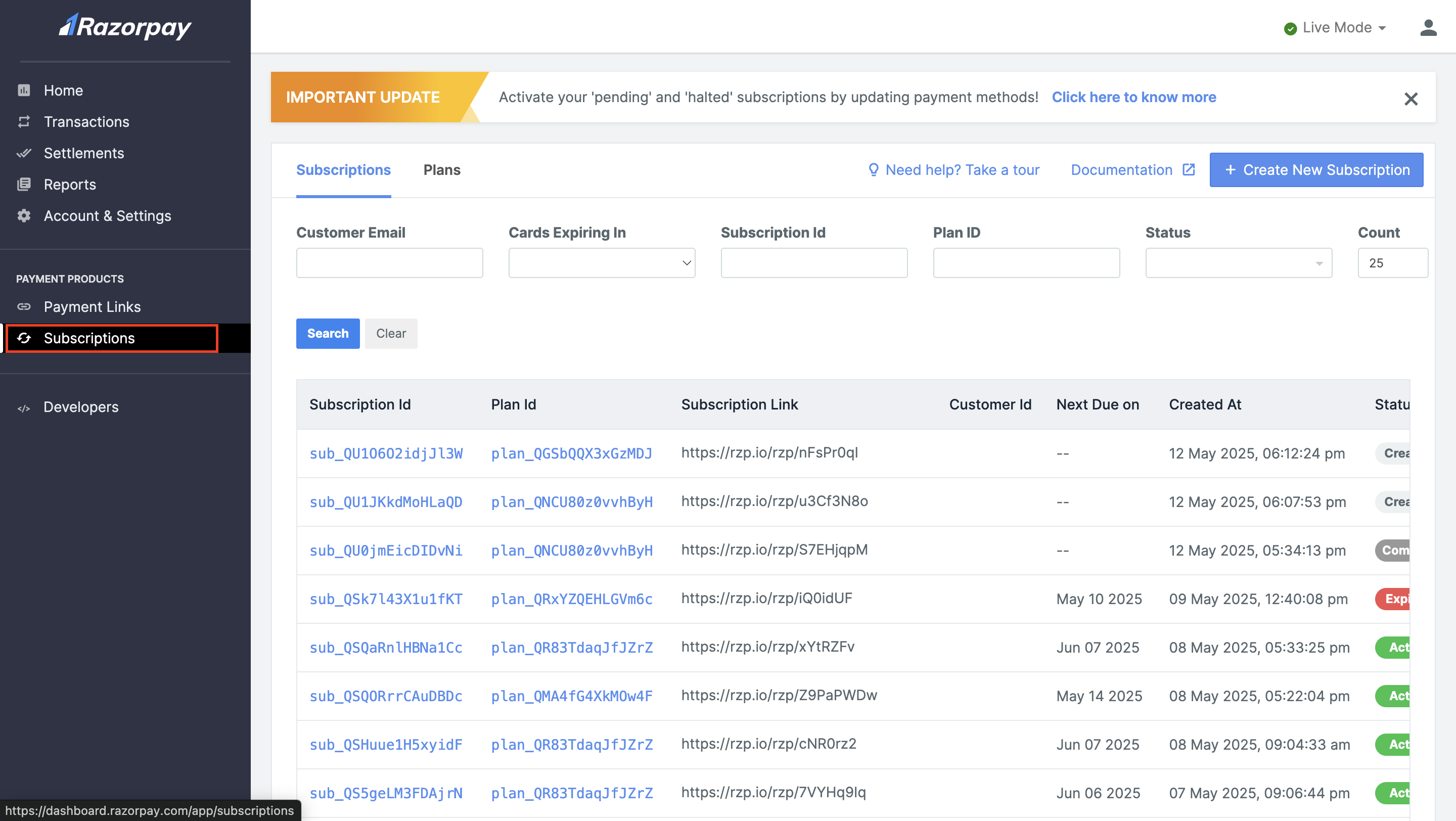Viewport: 1456px width, 821px height.
Task: Click the Created At column header
Action: coord(1205,404)
